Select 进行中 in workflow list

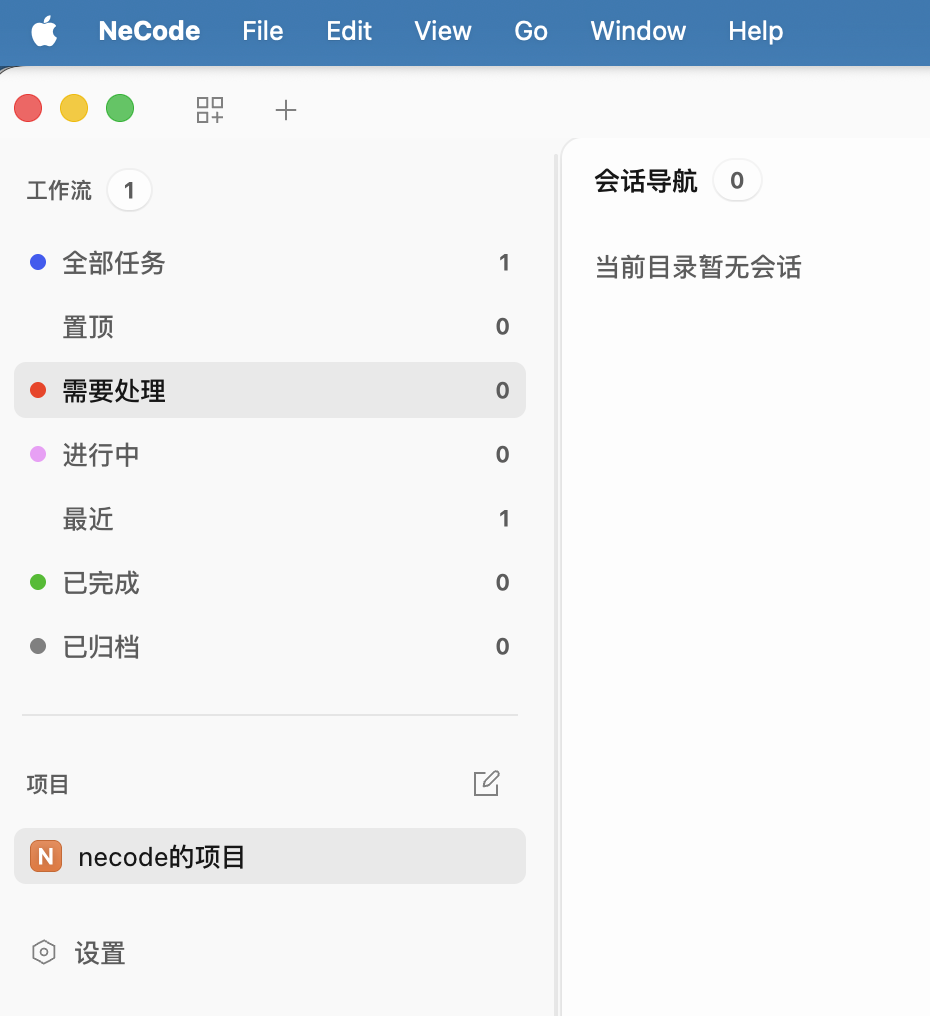pos(270,454)
